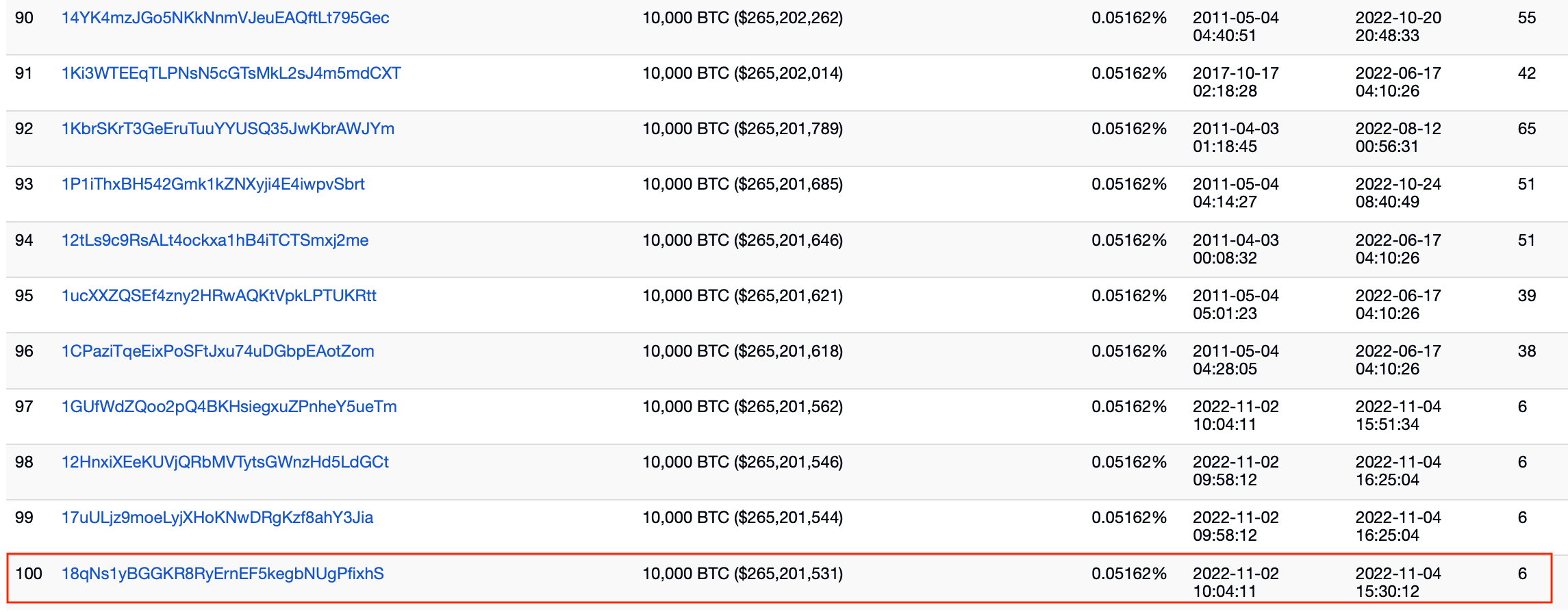Open address 12HnxiXEeKUVjQRbMVTytsGWnzHd5LdGCt
1568x612 pixels.
tap(225, 463)
